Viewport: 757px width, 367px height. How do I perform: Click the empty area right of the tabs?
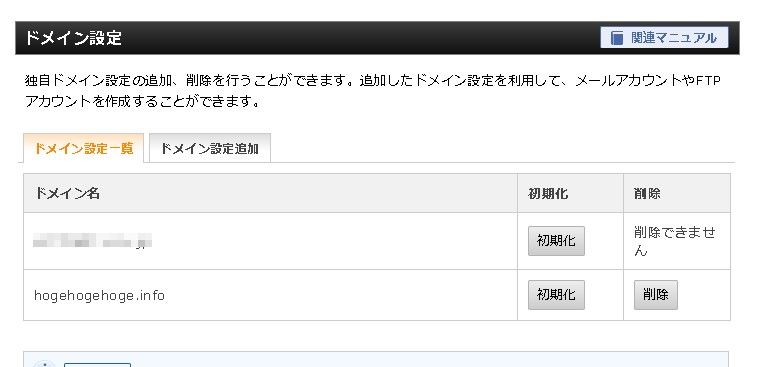tap(502, 148)
